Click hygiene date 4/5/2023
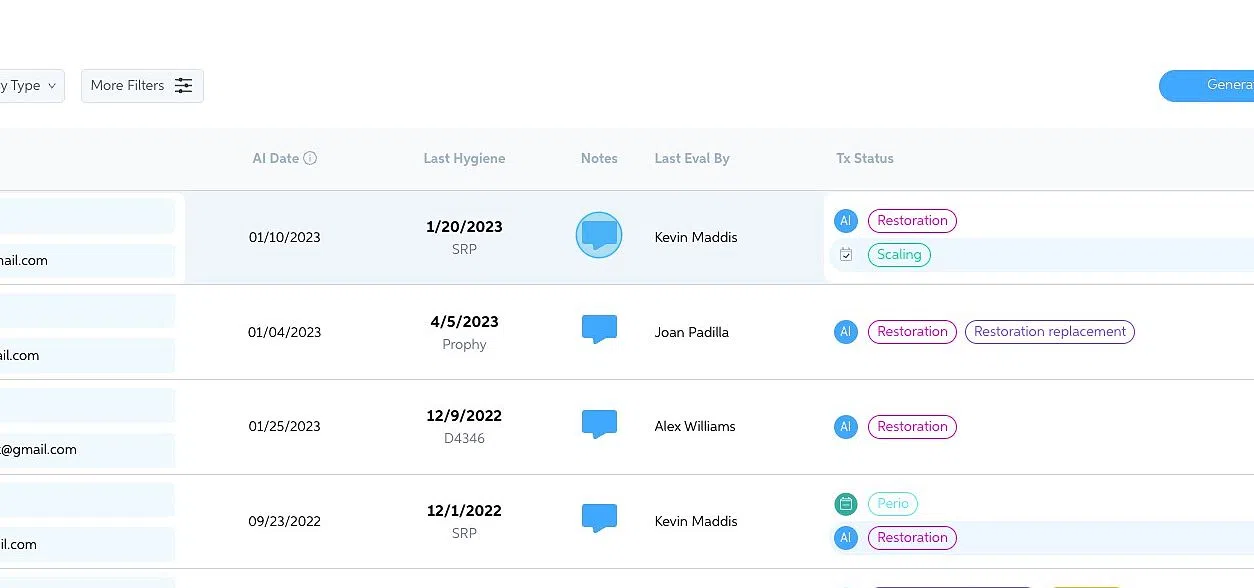 pos(464,322)
